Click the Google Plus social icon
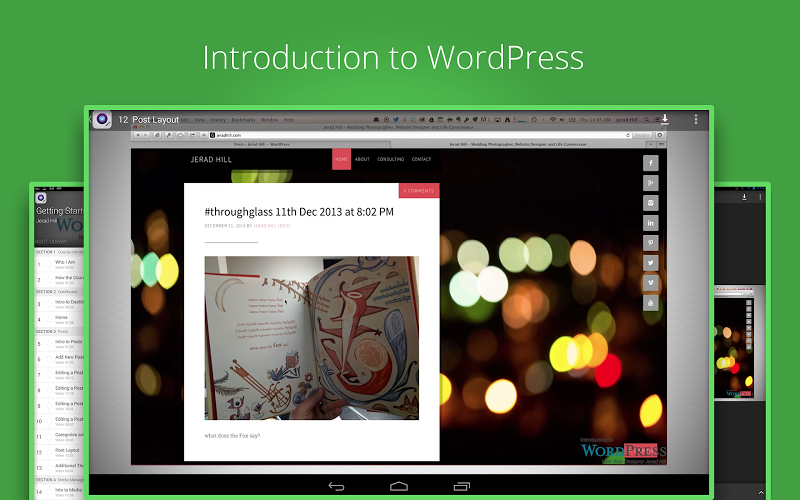This screenshot has width=800, height=500. [651, 183]
